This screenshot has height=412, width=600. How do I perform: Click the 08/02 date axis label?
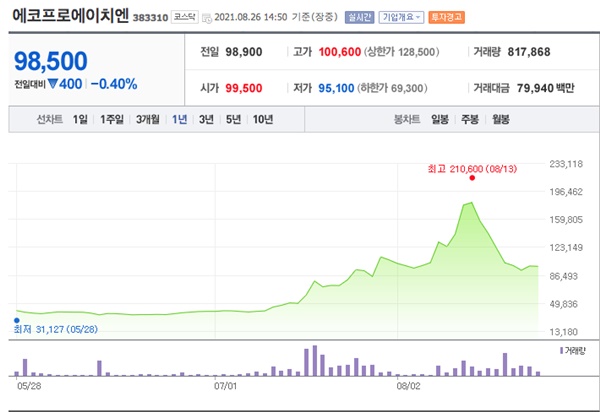click(x=408, y=386)
